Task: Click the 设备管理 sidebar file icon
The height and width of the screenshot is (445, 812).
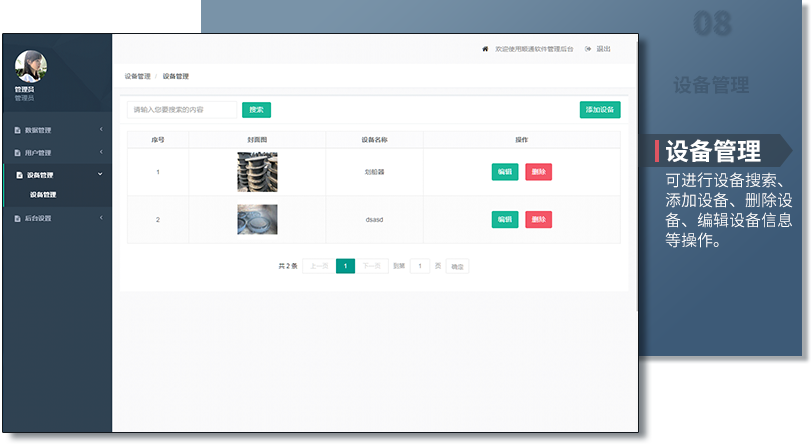Action: coord(18,175)
